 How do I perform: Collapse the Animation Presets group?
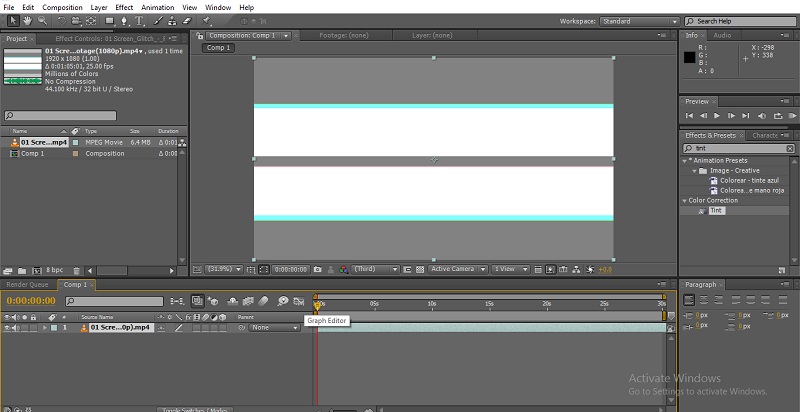click(x=685, y=161)
